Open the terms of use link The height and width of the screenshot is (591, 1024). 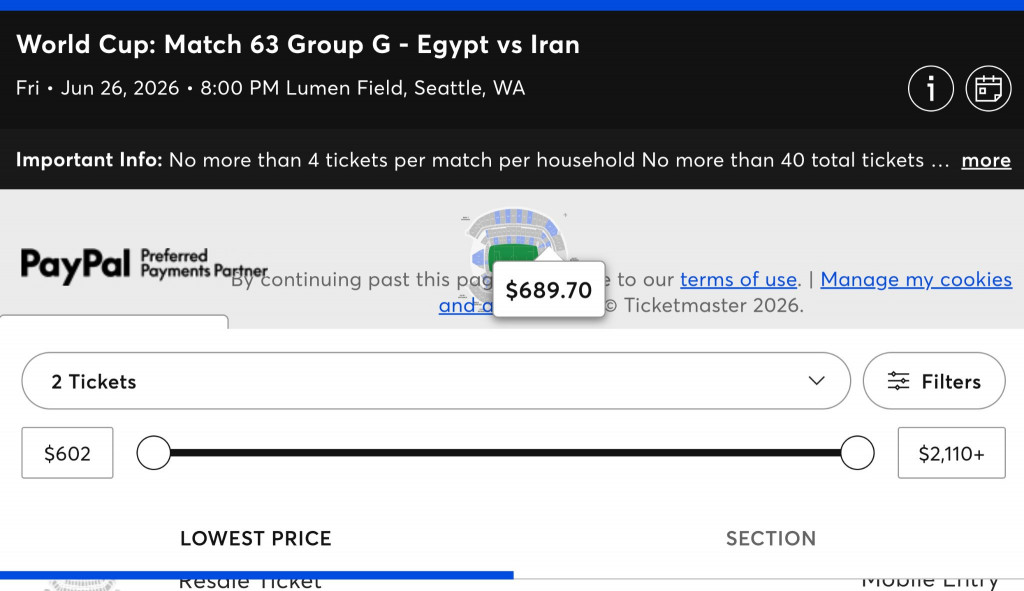tap(739, 280)
